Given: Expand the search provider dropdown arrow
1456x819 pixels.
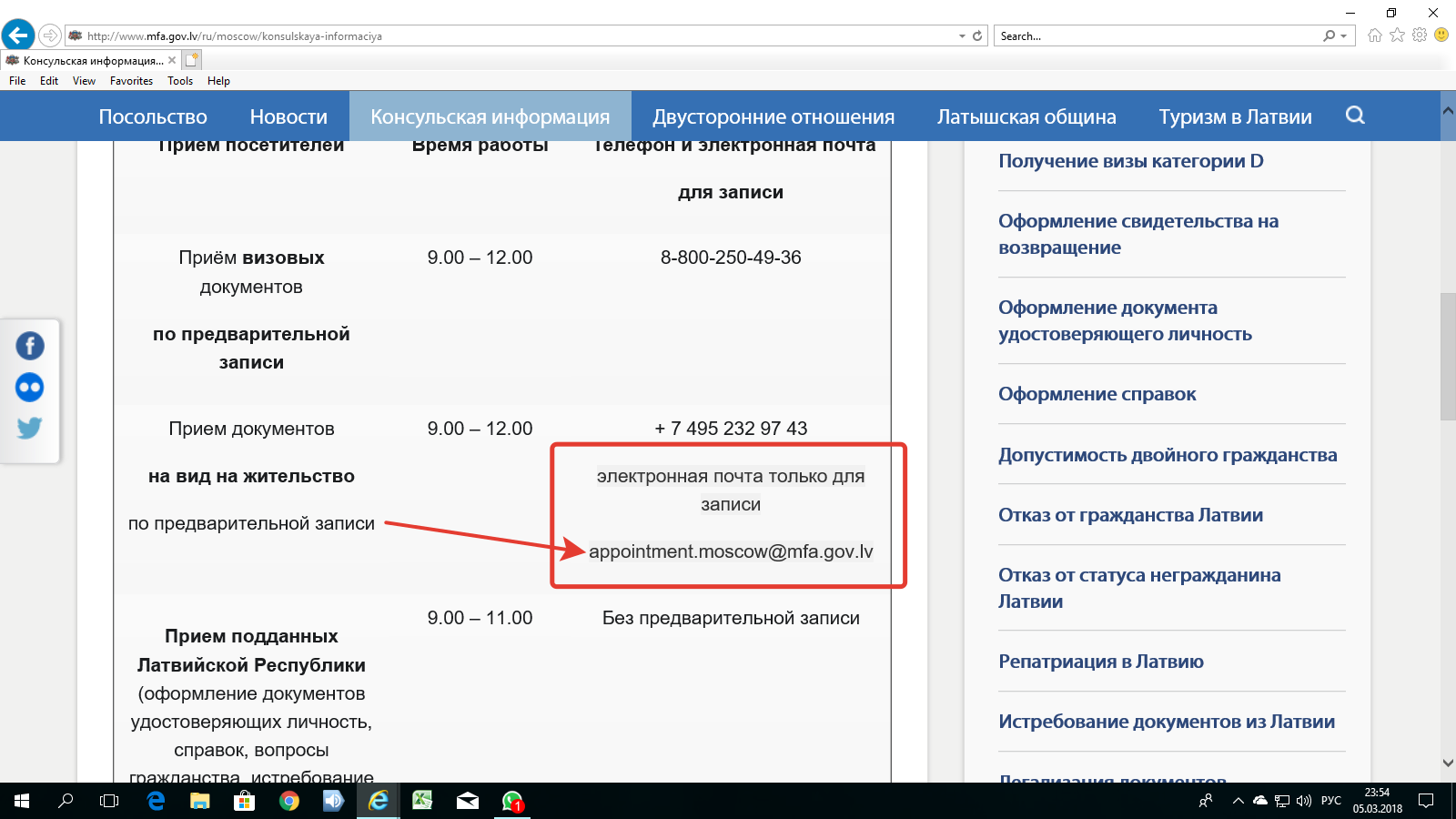Looking at the screenshot, I should [1344, 36].
